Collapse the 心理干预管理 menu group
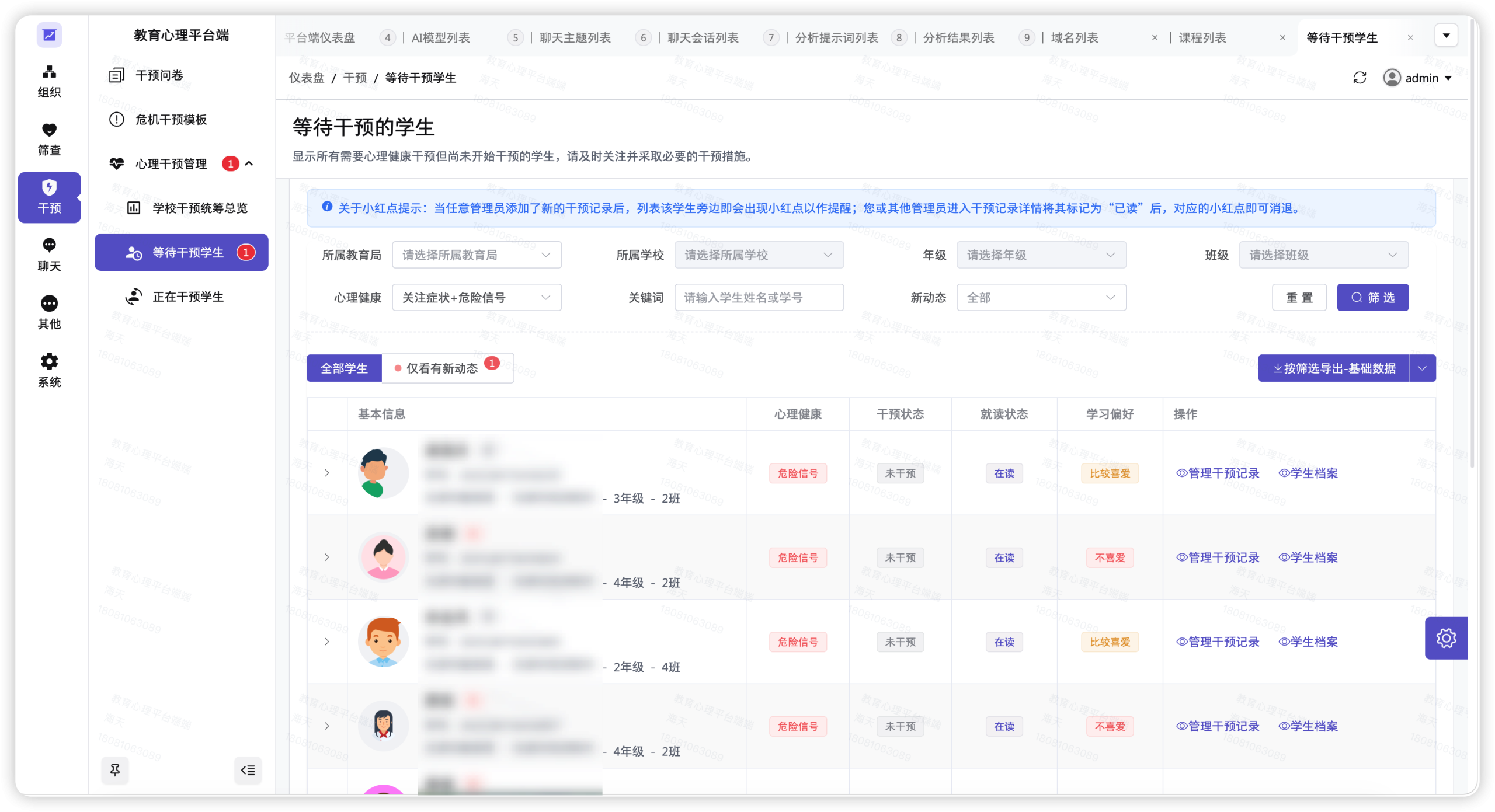Viewport: 1495px width, 812px height. (x=182, y=163)
